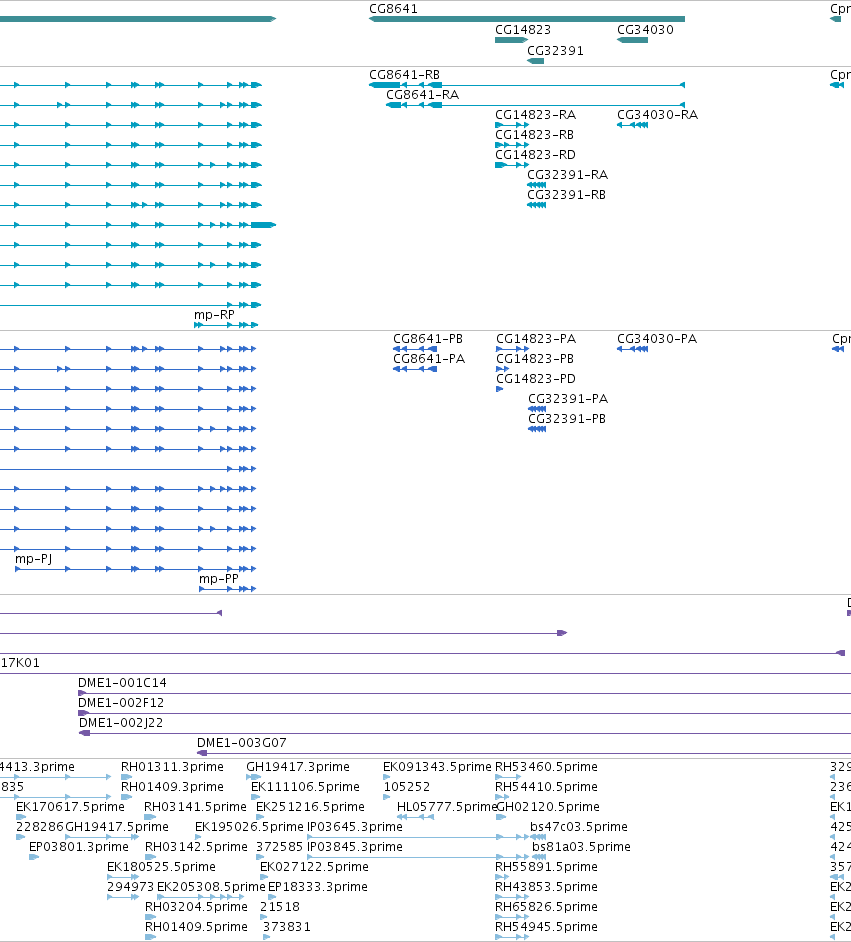Screen dimensions: 851x942
Task: Click EST GH19417.3prime
Action: pyautogui.click(x=298, y=767)
